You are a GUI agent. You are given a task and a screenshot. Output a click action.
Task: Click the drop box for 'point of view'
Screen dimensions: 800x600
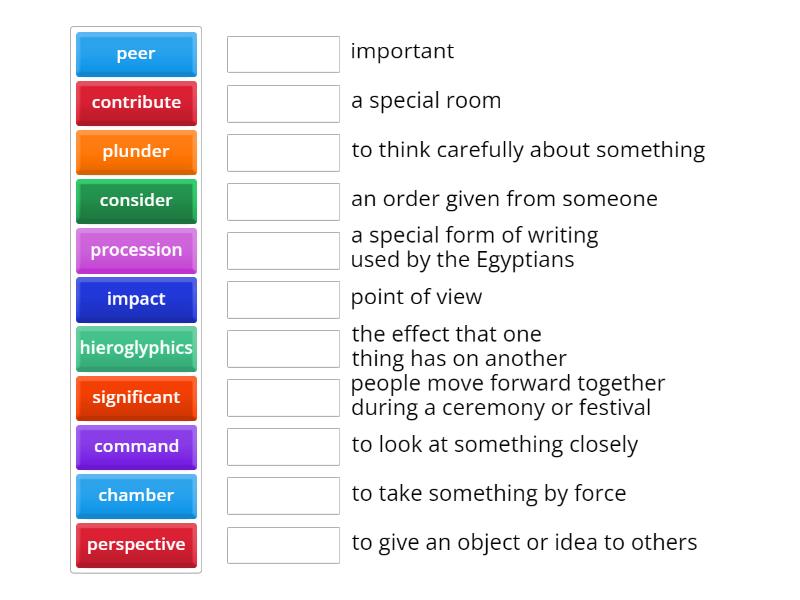(283, 299)
